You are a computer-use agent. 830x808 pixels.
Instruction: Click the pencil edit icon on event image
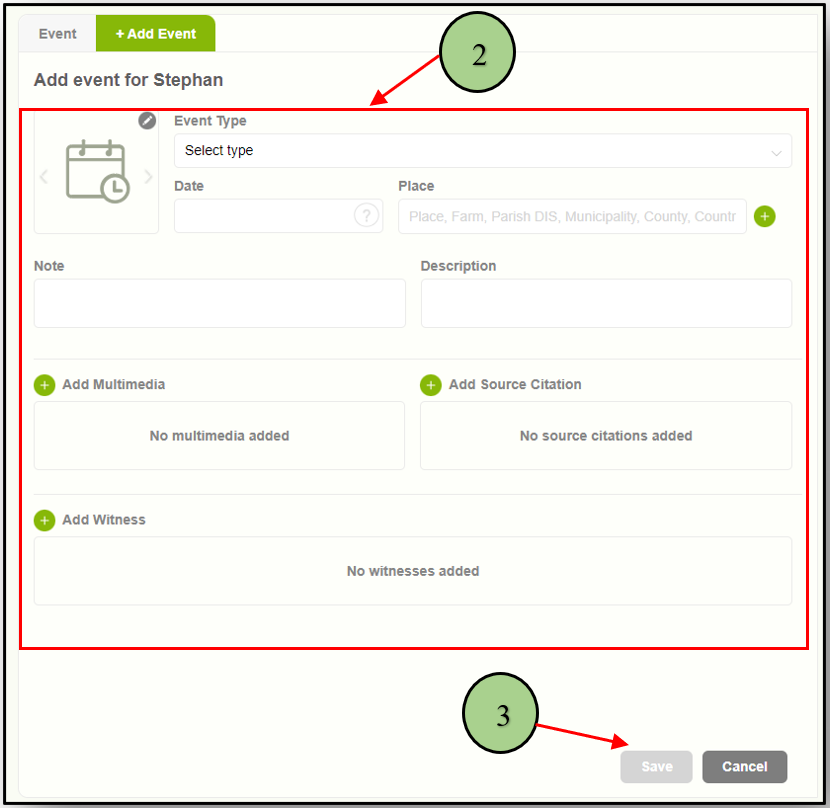(147, 121)
